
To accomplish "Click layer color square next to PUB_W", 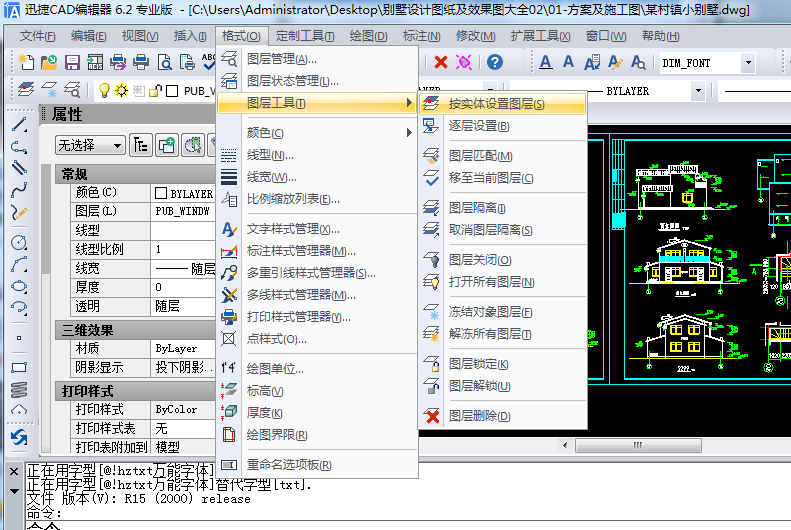I will coord(173,91).
